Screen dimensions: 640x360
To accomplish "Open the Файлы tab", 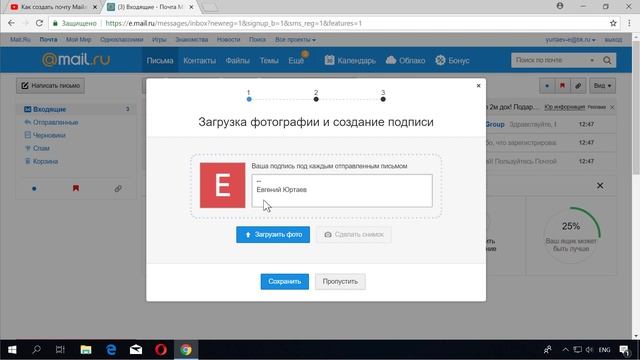I will pos(237,60).
